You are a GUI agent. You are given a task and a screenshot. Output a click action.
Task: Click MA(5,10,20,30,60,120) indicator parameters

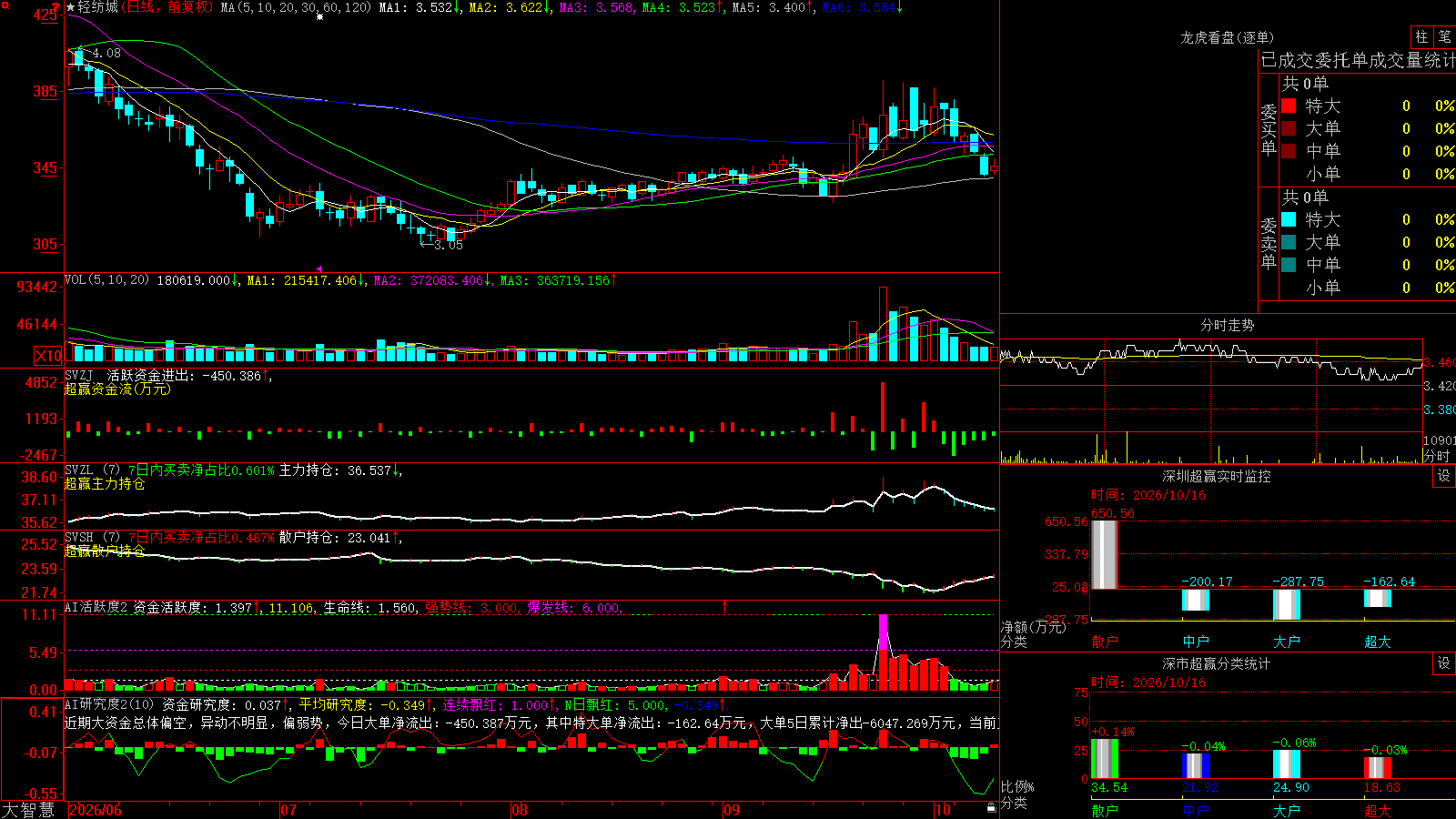point(296,7)
